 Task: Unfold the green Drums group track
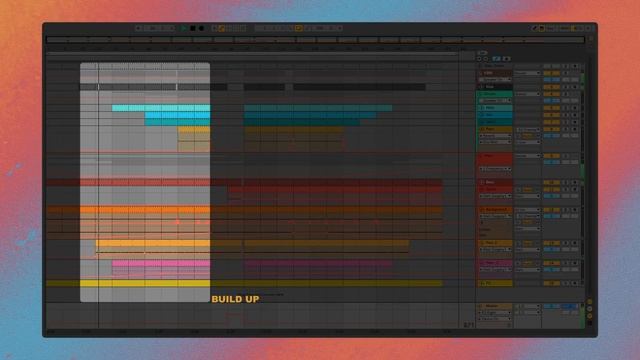coord(480,94)
